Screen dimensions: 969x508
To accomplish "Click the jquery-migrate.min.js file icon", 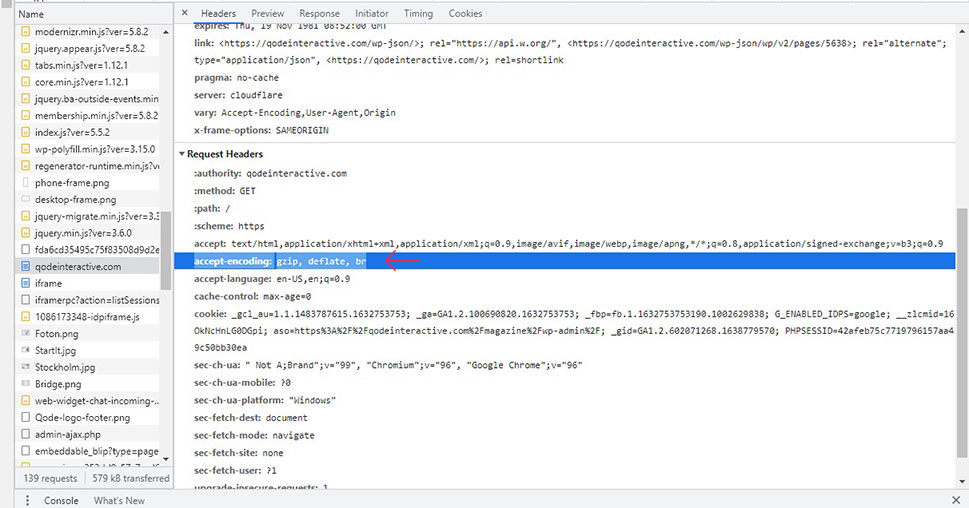I will [x=25, y=216].
